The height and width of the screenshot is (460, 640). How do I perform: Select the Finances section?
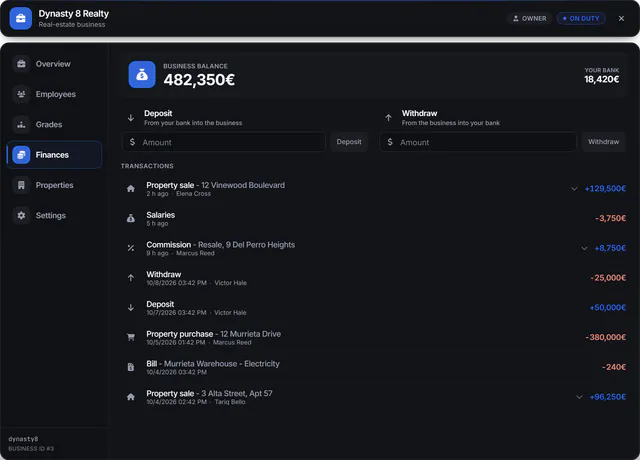[x=54, y=155]
